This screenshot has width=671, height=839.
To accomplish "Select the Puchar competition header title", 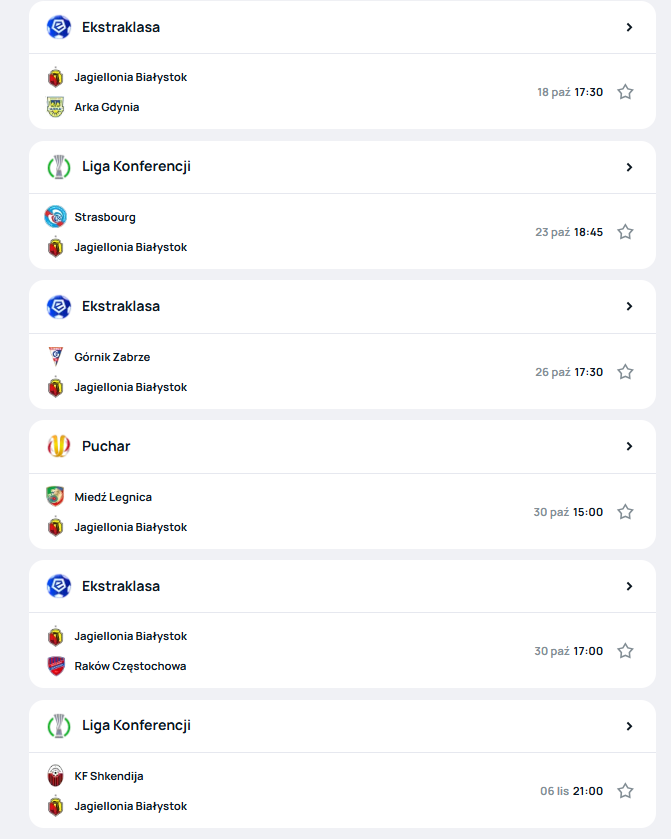I will point(106,446).
